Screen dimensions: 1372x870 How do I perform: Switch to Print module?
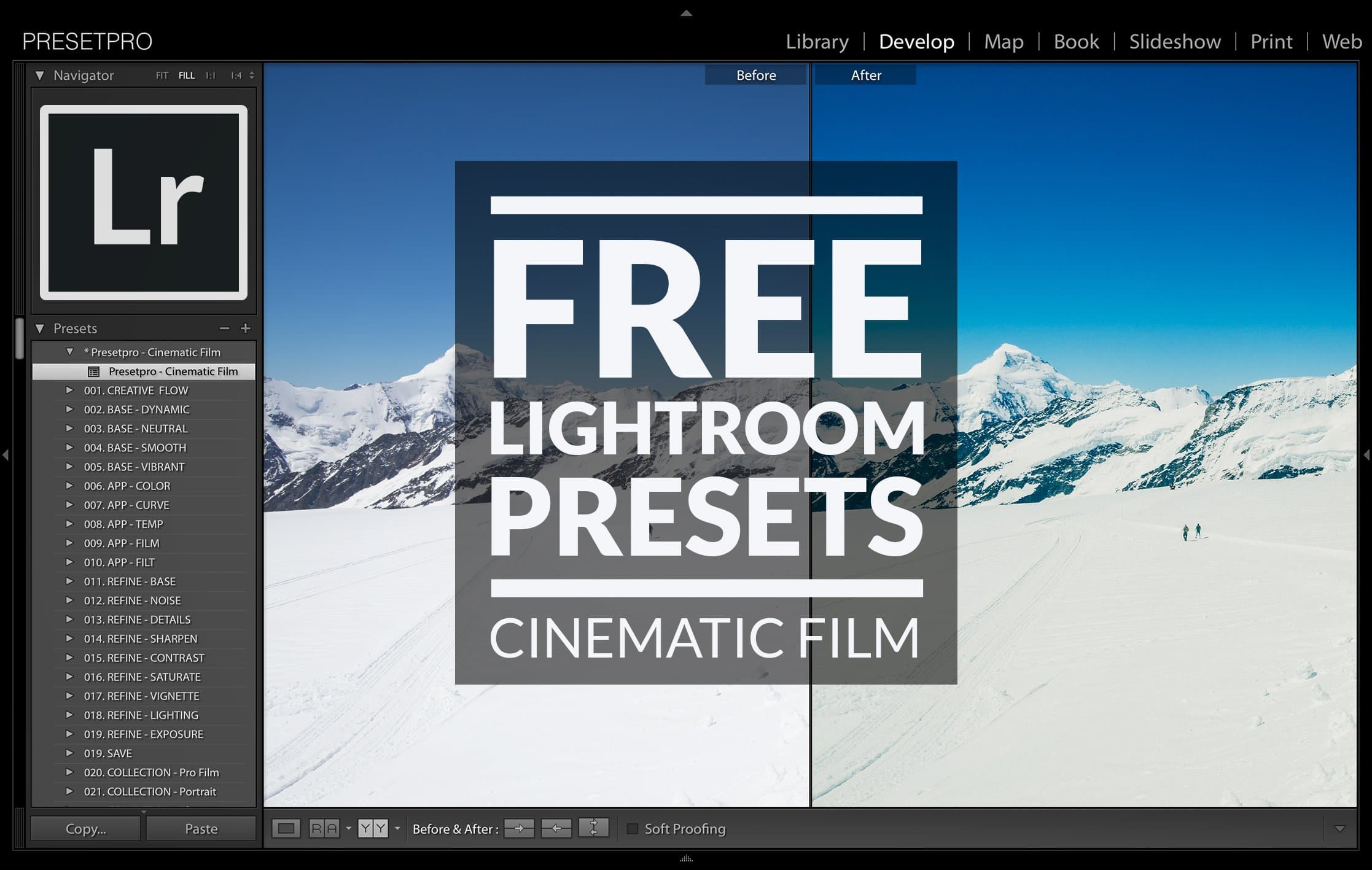1271,42
